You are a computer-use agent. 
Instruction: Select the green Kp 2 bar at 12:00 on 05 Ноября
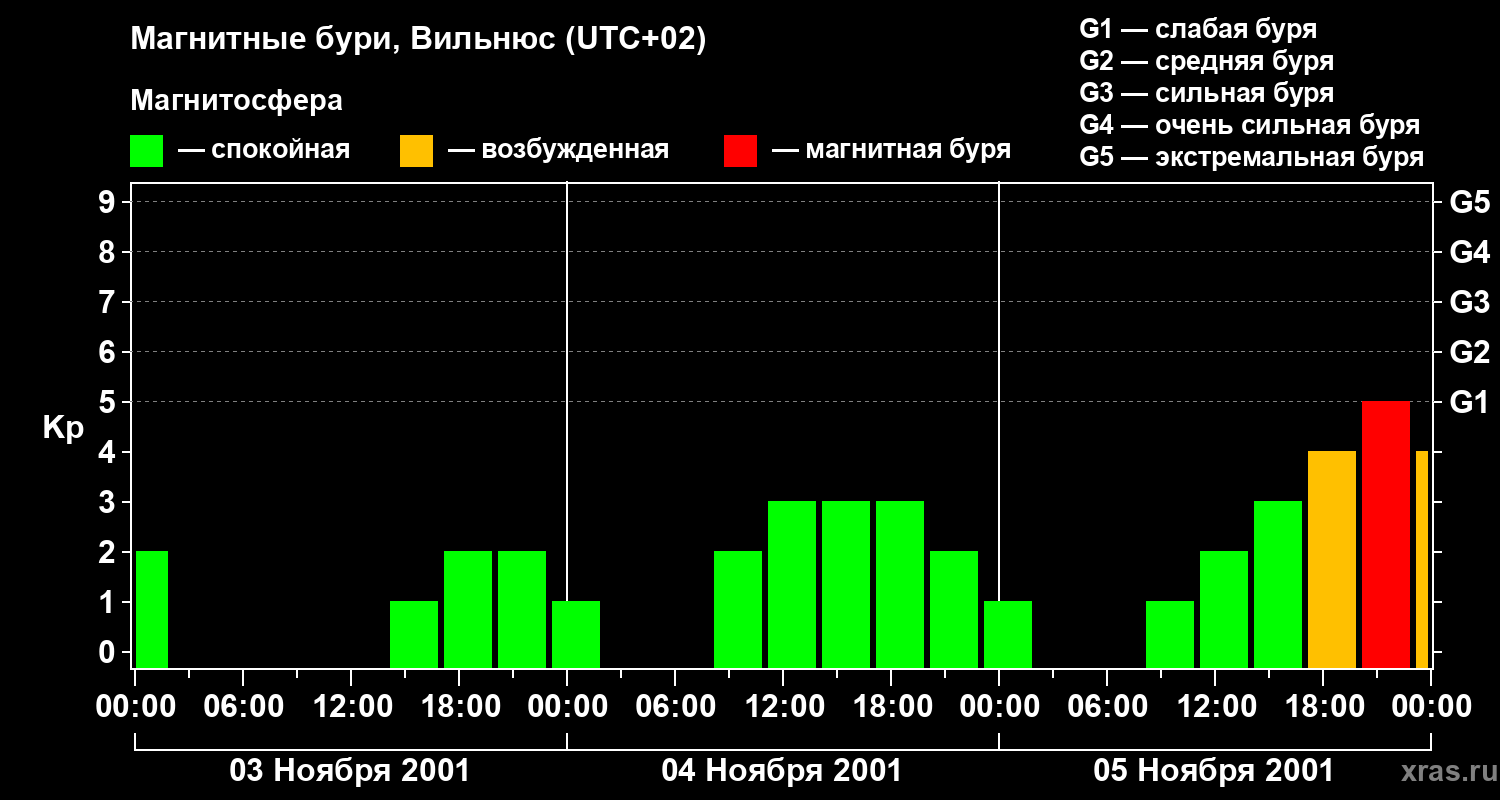coord(1224,610)
